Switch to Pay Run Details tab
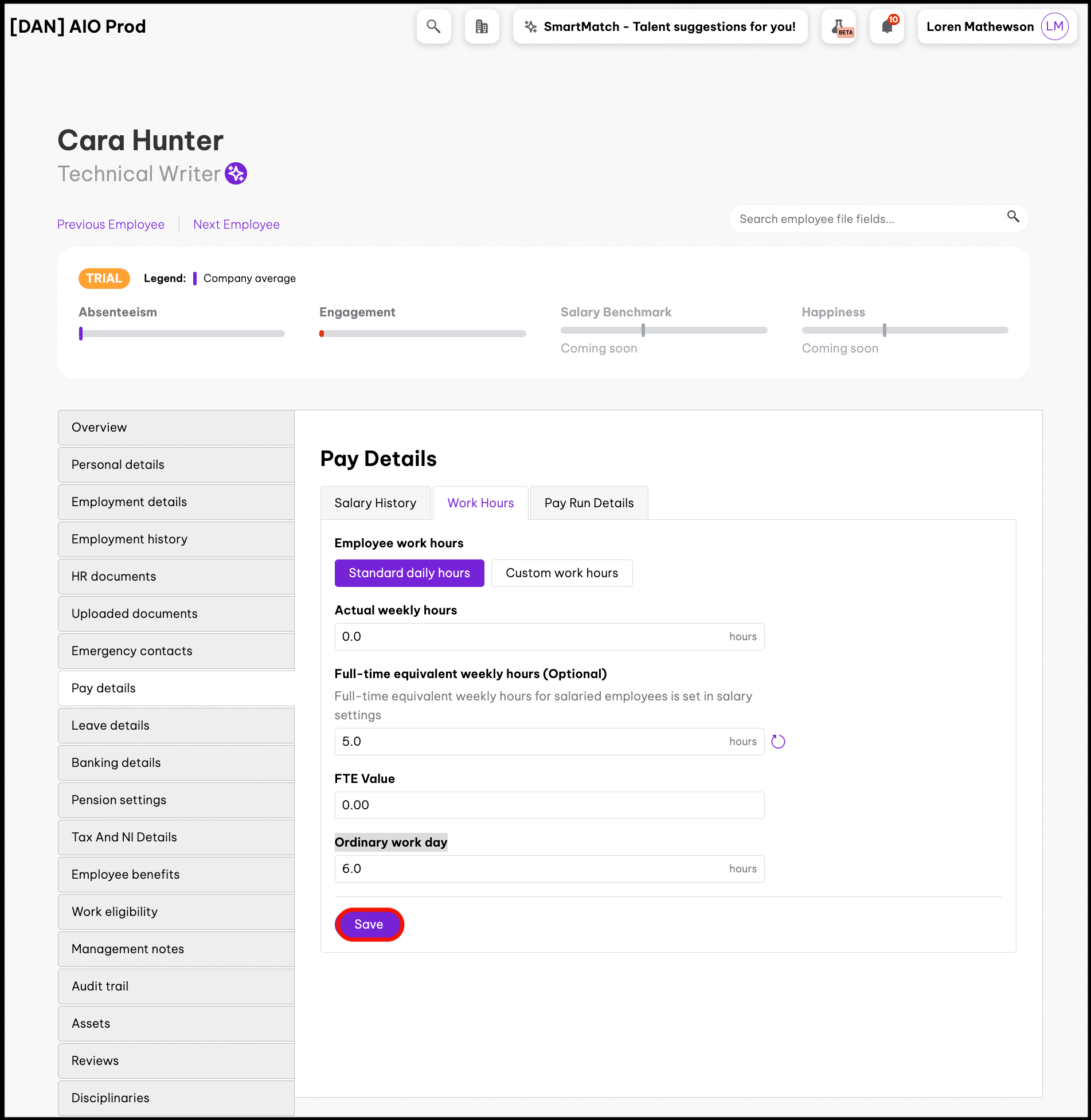The height and width of the screenshot is (1120, 1091). 589,503
